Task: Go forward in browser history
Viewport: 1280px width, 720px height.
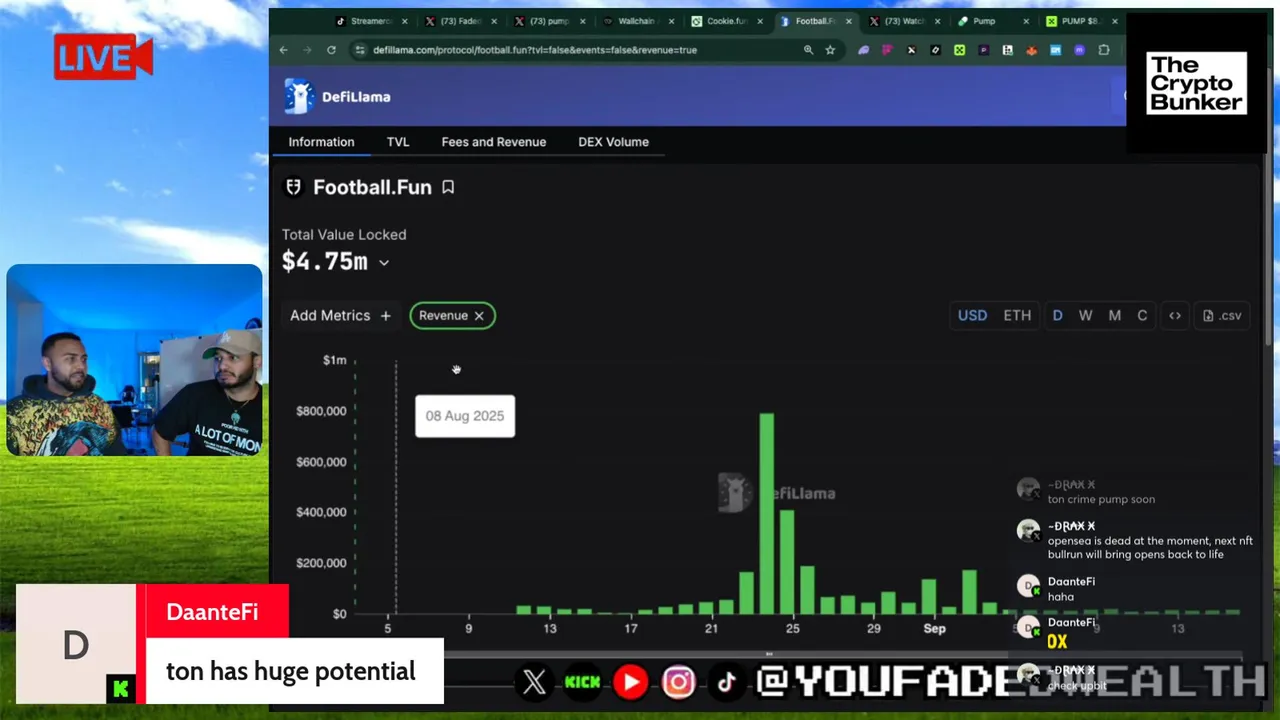Action: point(307,50)
